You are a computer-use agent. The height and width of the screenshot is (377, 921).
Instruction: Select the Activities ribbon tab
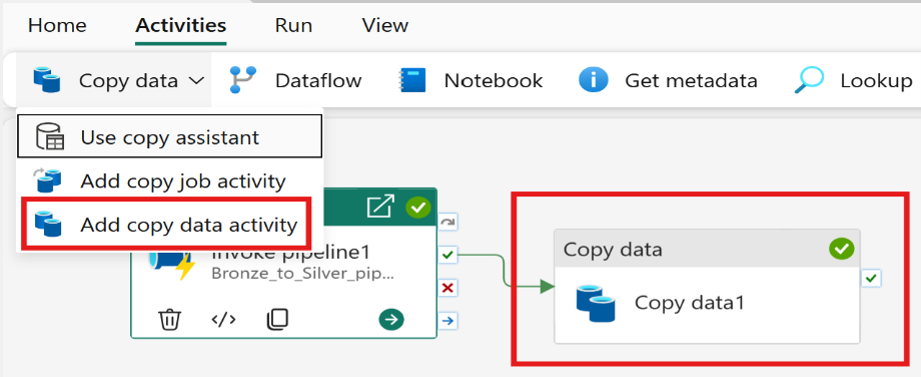[180, 26]
